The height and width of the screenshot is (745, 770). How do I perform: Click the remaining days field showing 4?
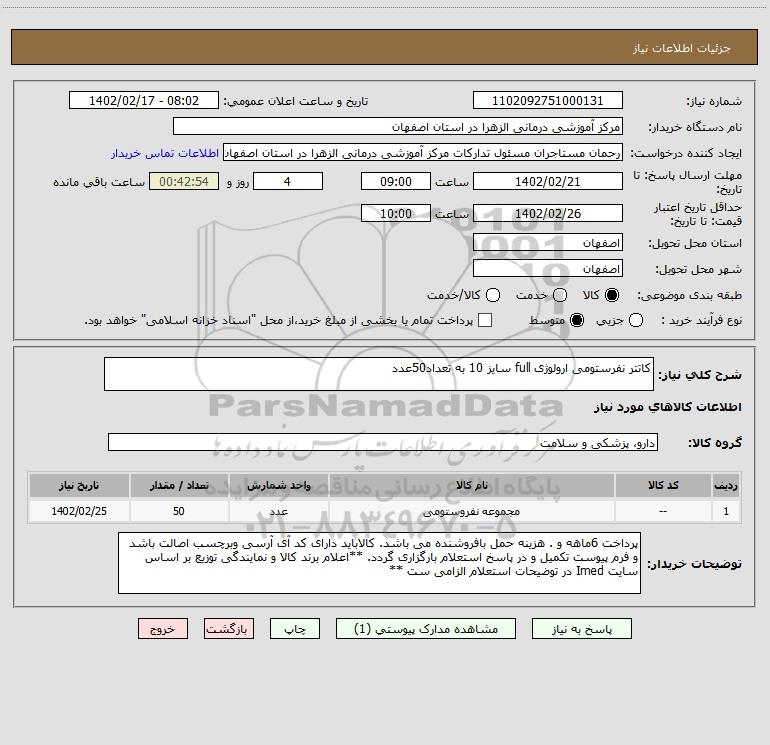tap(288, 182)
